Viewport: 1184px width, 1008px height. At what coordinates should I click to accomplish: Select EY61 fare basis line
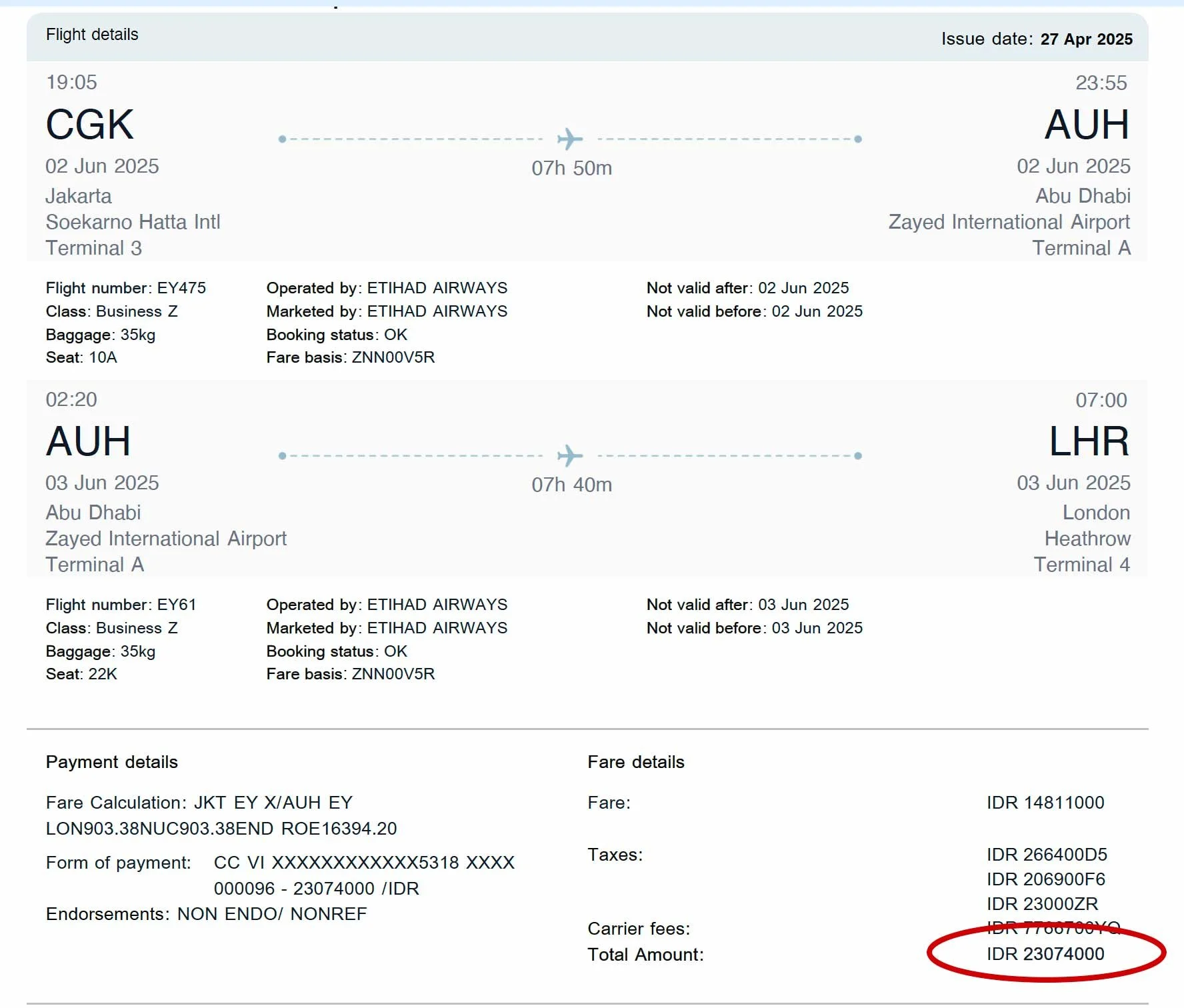pyautogui.click(x=351, y=674)
